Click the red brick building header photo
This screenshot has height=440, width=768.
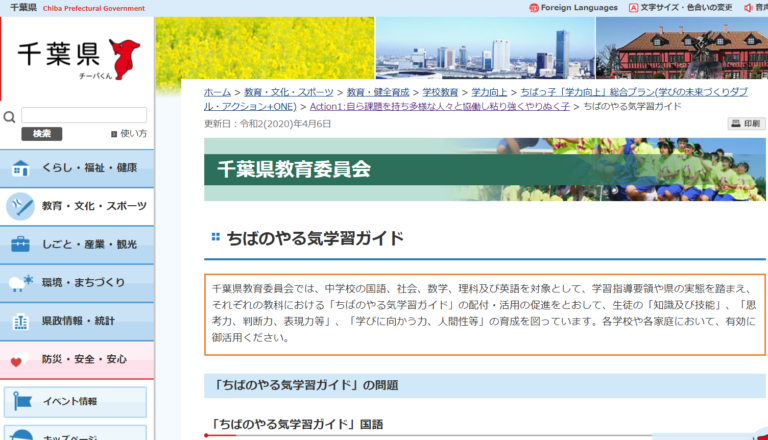(x=682, y=48)
